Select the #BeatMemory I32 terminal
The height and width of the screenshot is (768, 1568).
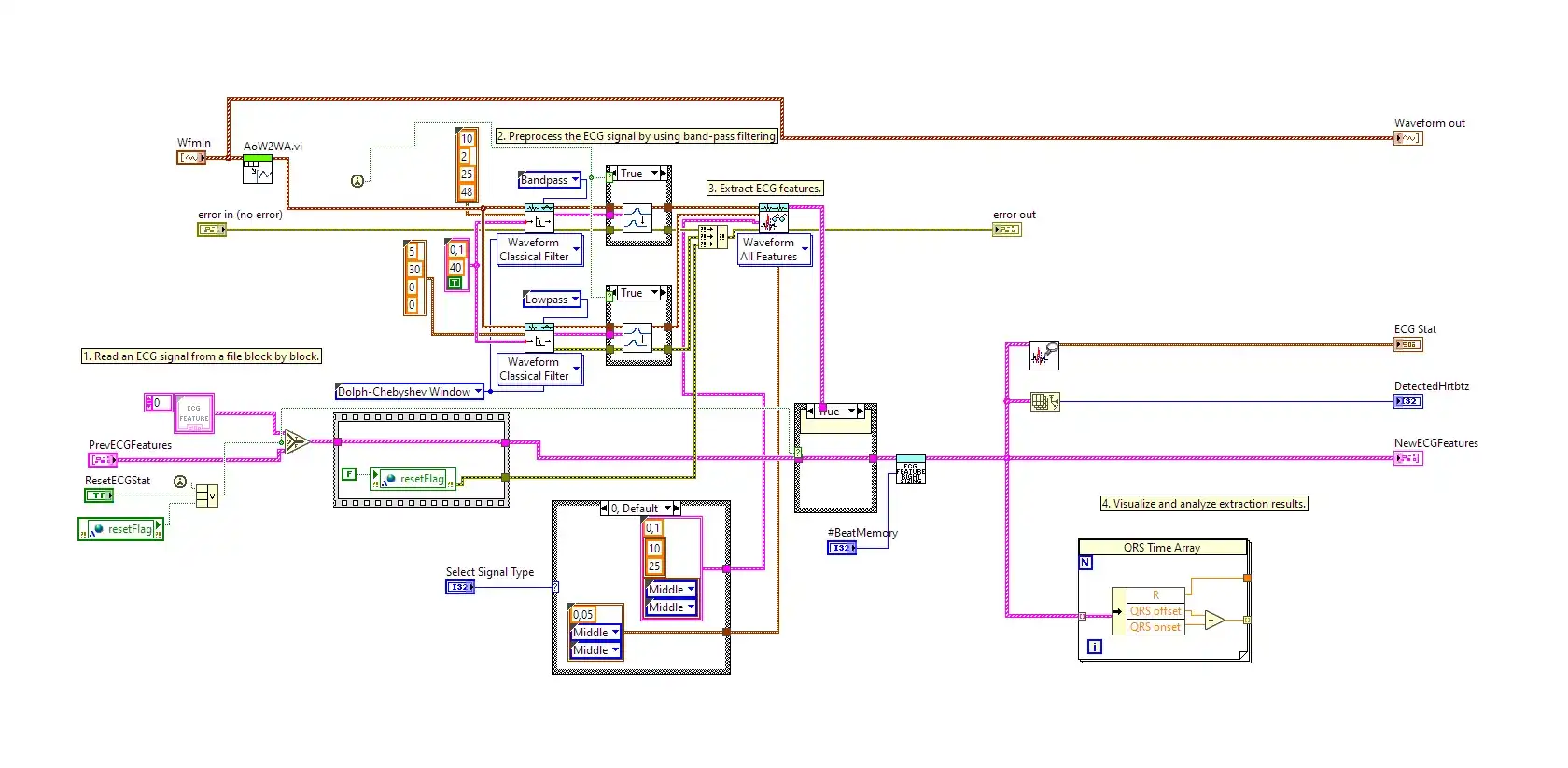coord(842,548)
